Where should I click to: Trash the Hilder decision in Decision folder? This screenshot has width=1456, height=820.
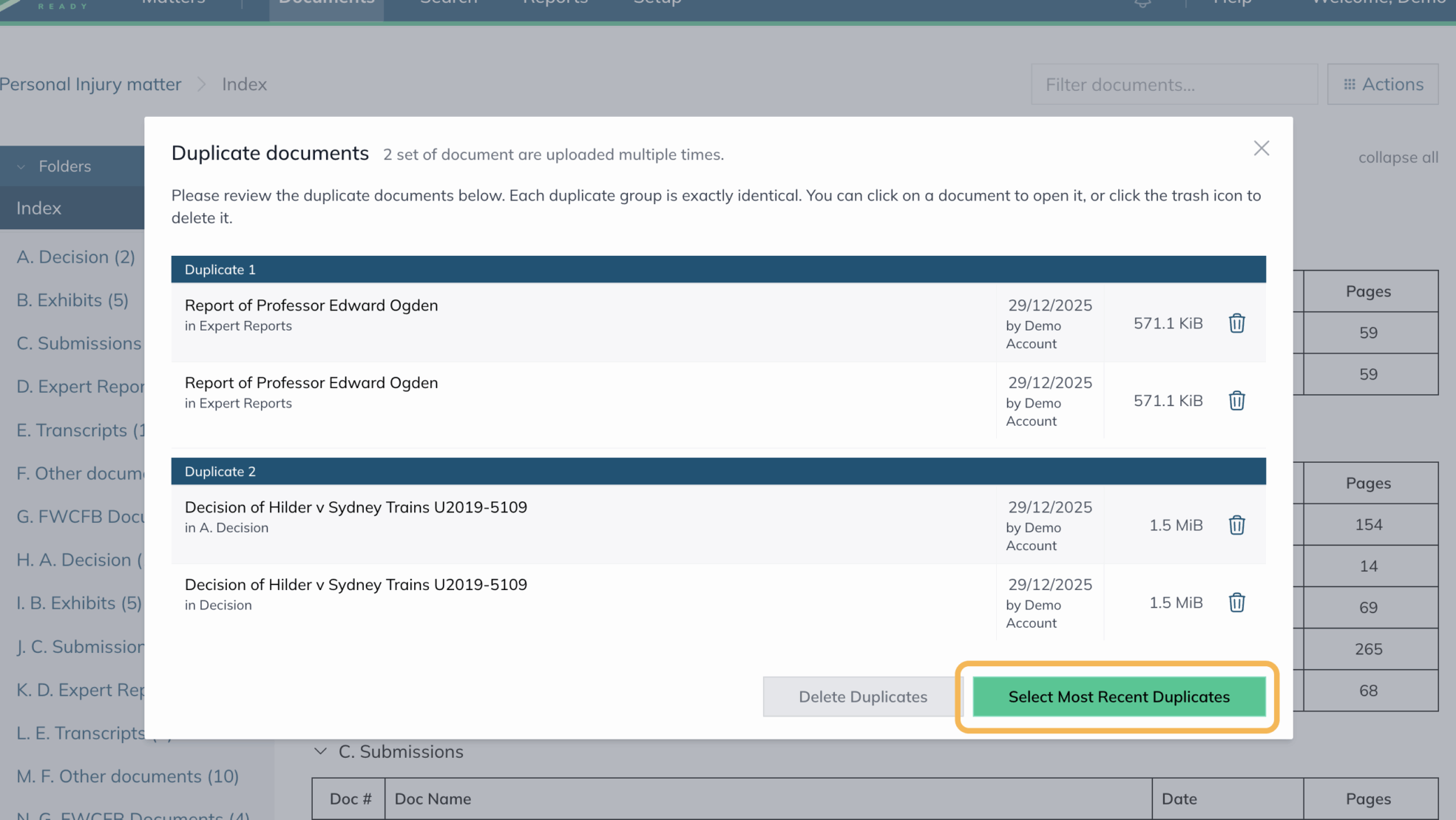[x=1236, y=603]
